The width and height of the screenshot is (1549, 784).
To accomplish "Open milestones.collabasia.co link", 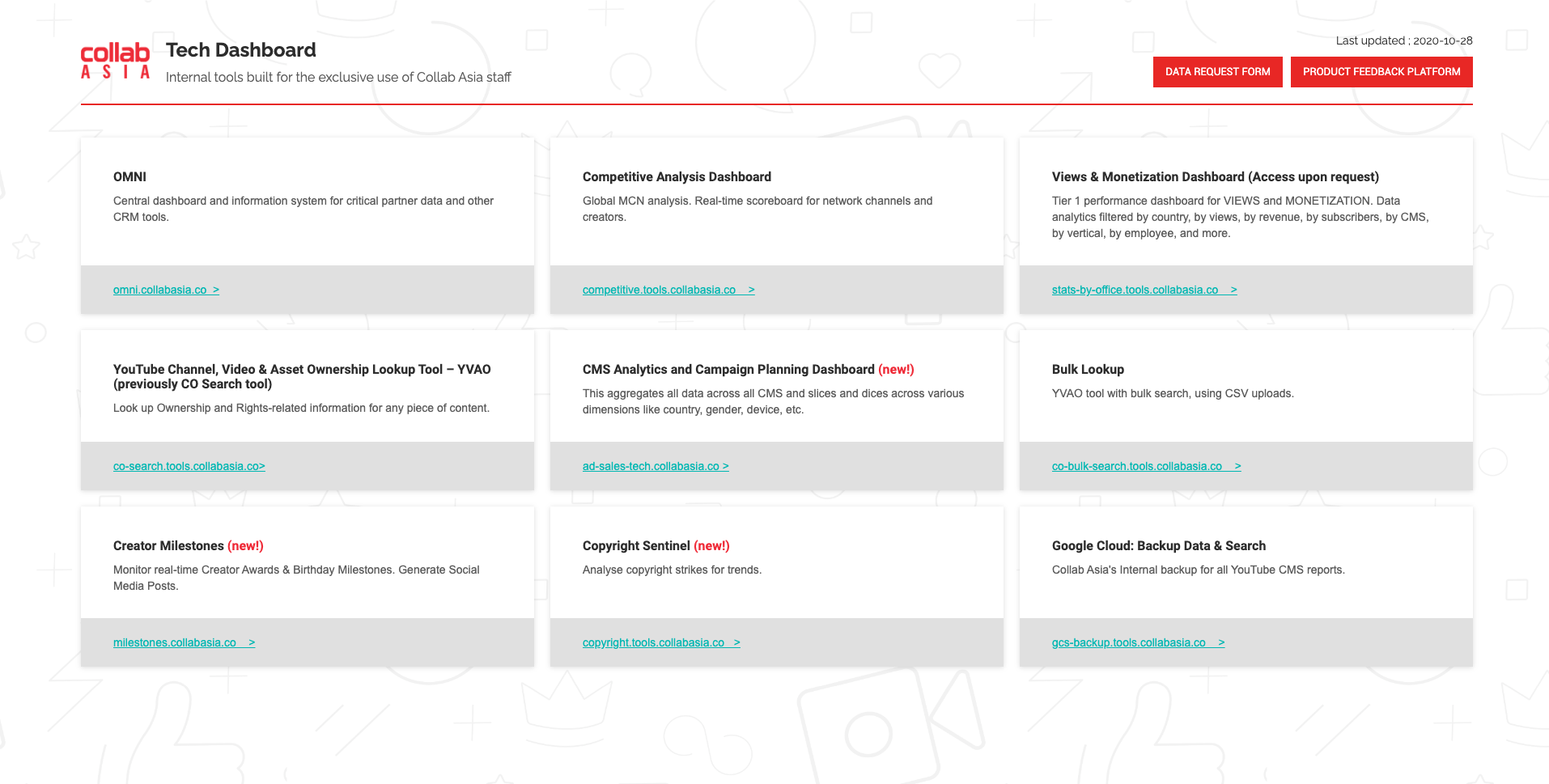I will pos(184,642).
